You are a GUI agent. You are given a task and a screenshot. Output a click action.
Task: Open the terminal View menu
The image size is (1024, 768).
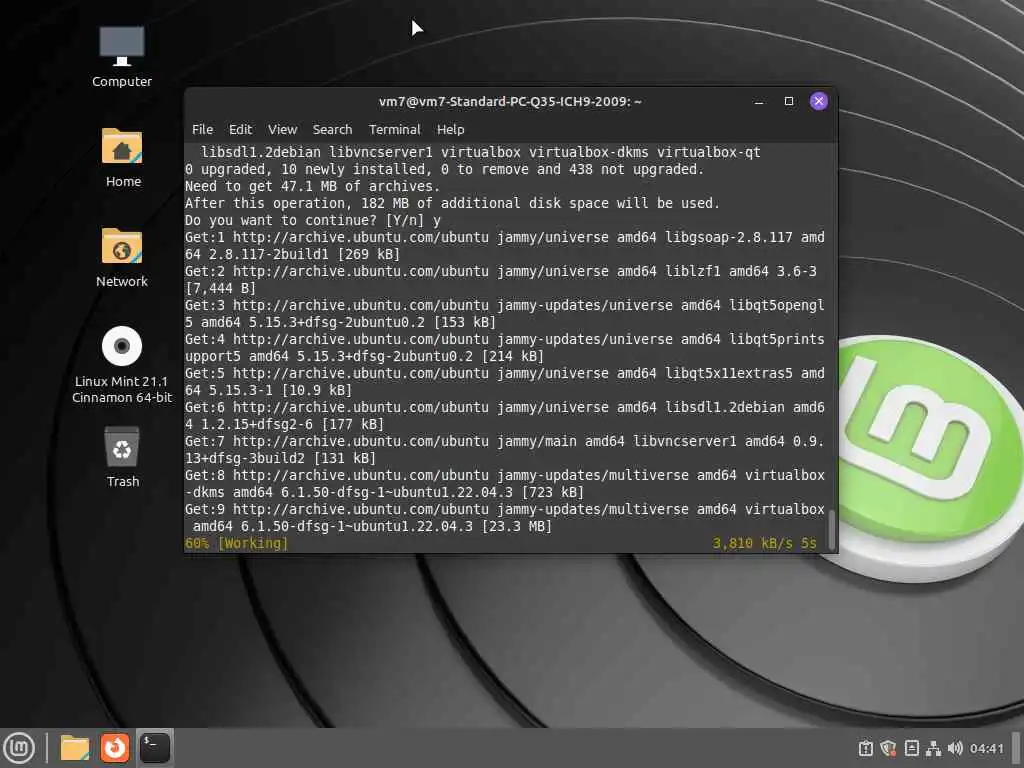coord(282,129)
